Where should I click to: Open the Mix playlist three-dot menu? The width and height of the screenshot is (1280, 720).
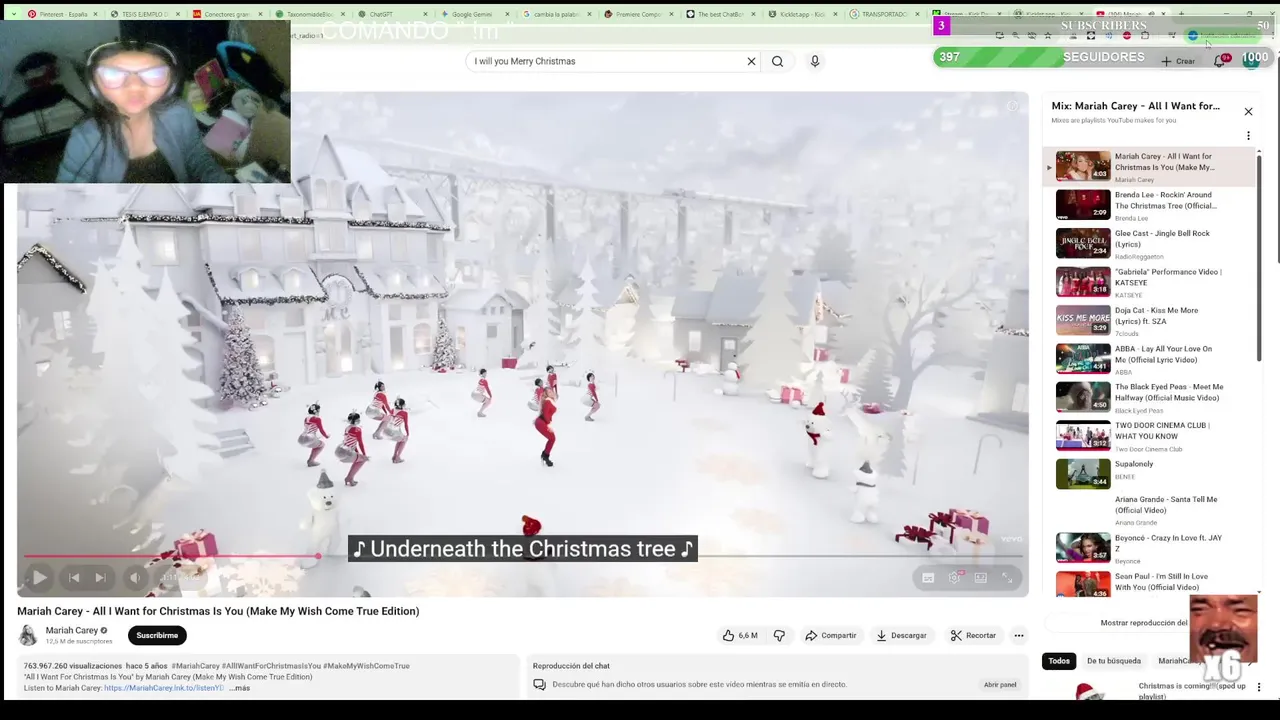click(1248, 136)
